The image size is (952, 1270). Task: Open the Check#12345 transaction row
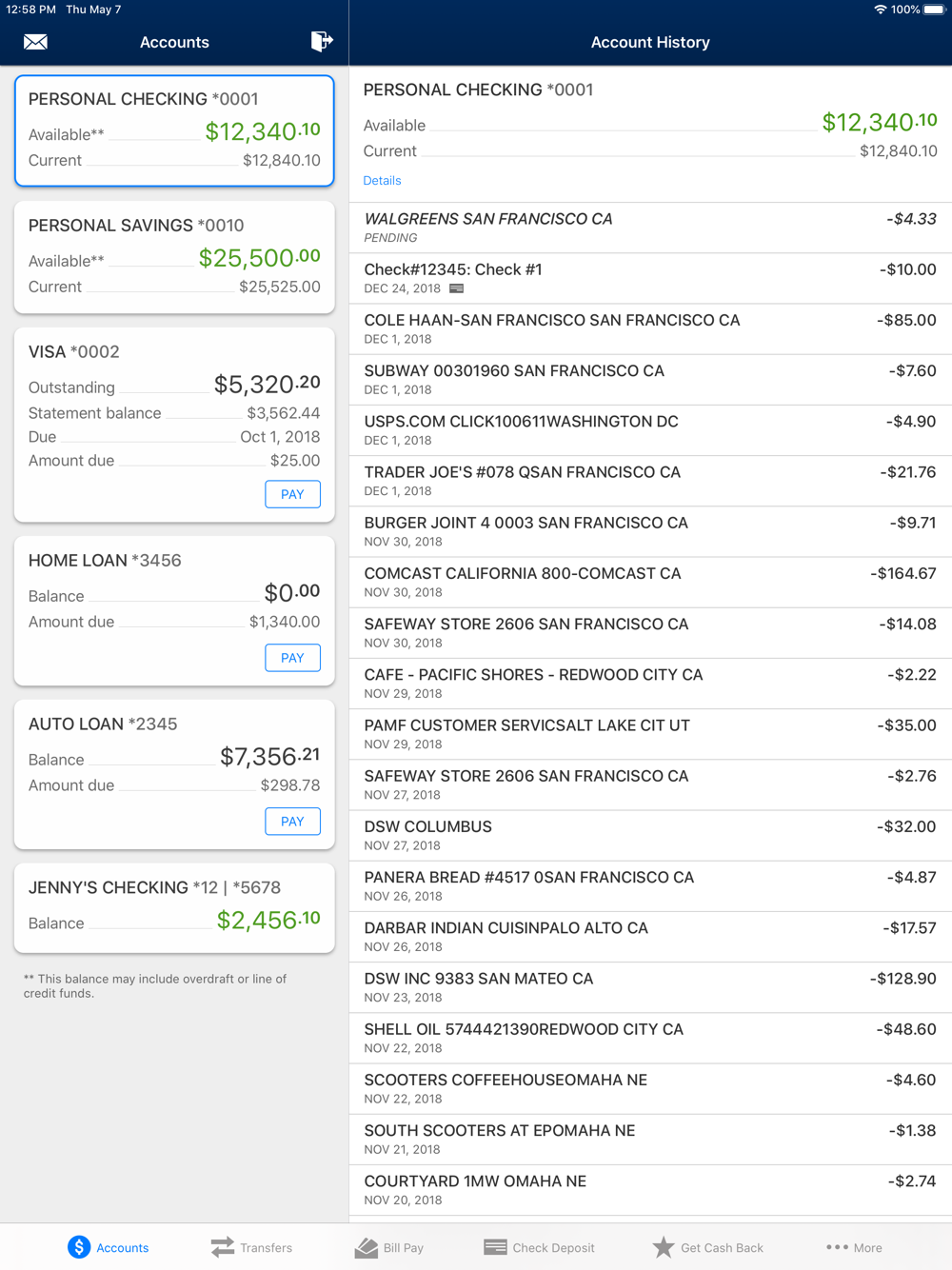650,278
